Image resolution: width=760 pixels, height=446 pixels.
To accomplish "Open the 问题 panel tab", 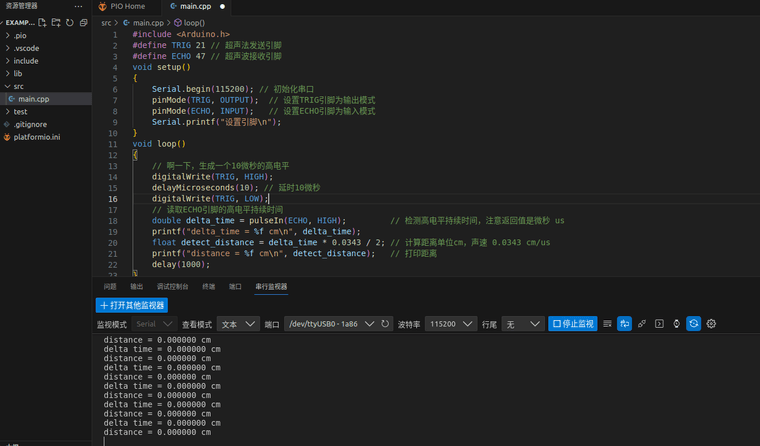I will [x=110, y=287].
